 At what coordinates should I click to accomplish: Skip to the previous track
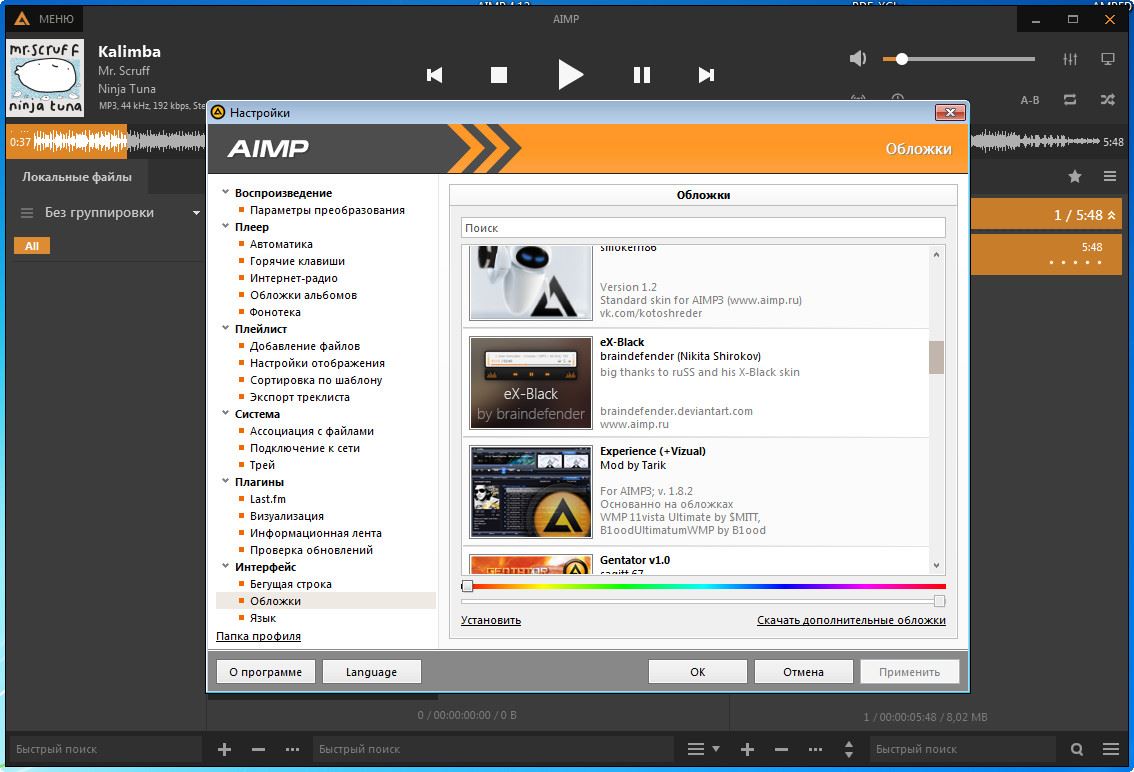tap(434, 75)
